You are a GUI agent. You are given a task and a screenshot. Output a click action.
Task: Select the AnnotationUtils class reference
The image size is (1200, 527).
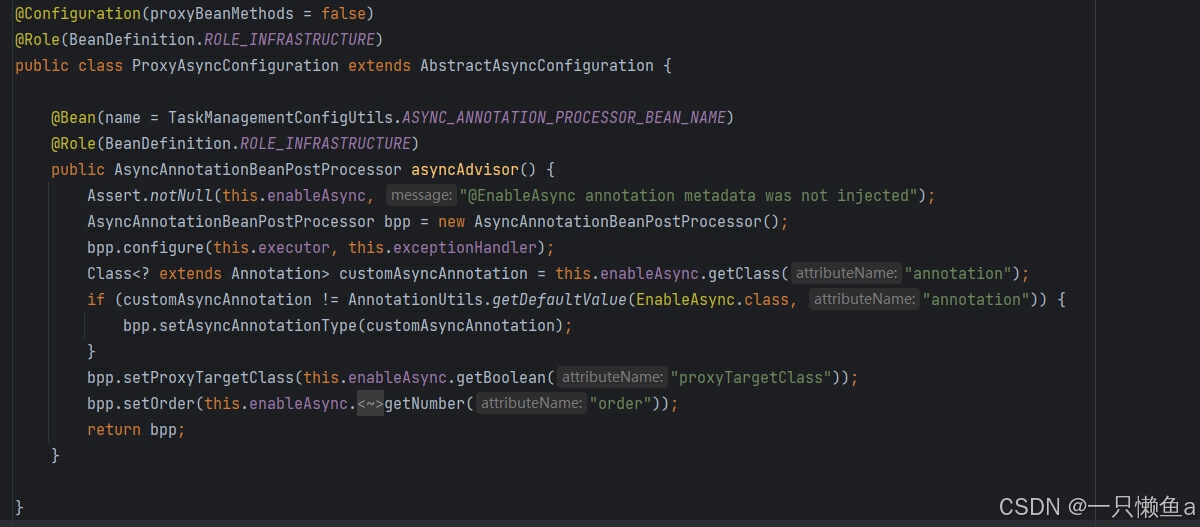(415, 300)
